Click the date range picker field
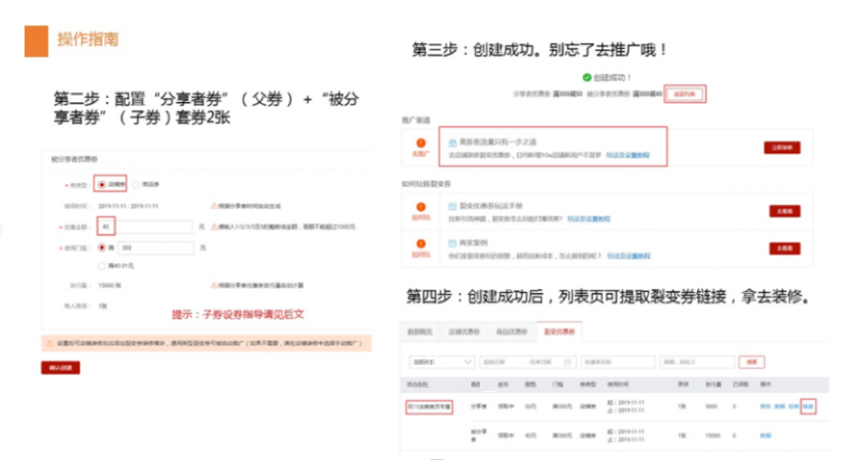The width and height of the screenshot is (866, 460). tap(528, 362)
